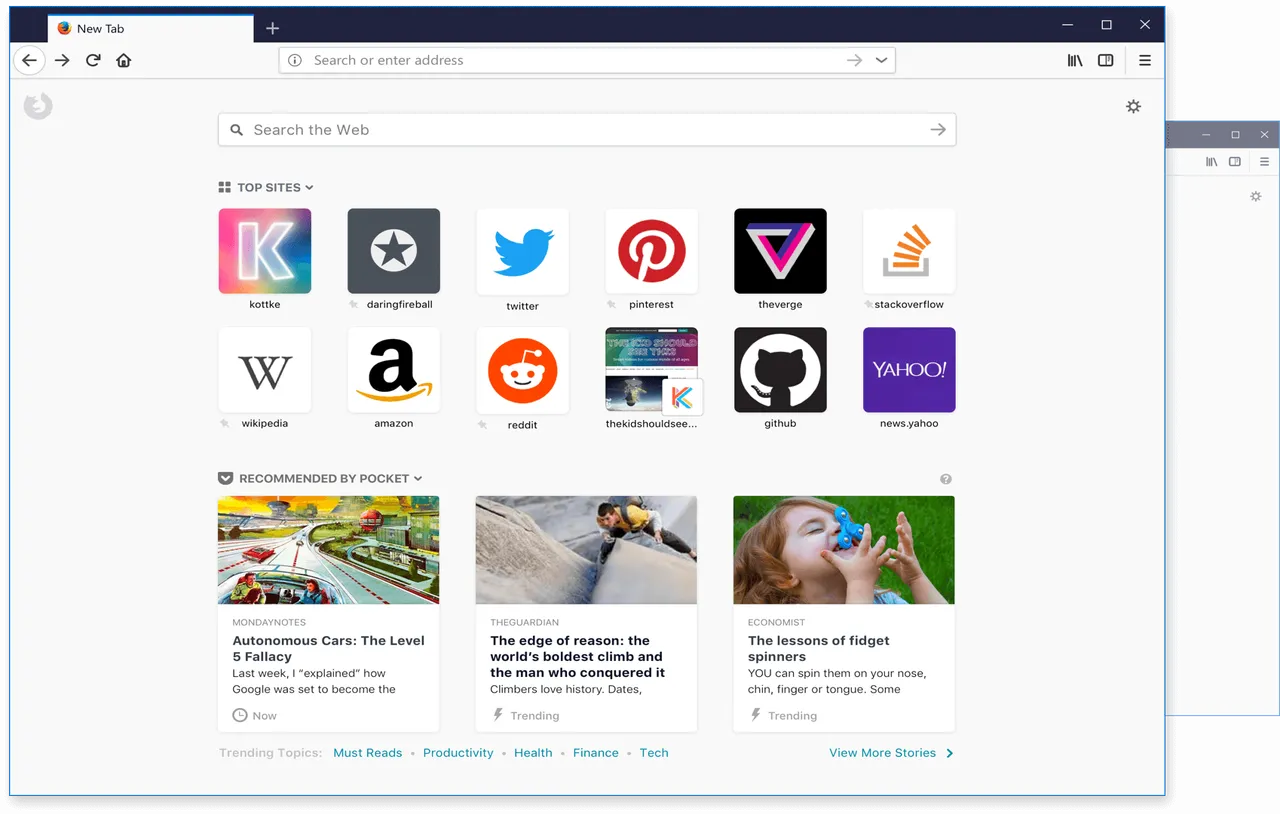The width and height of the screenshot is (1280, 814).
Task: Open the wikipedia tile
Action: tap(265, 370)
